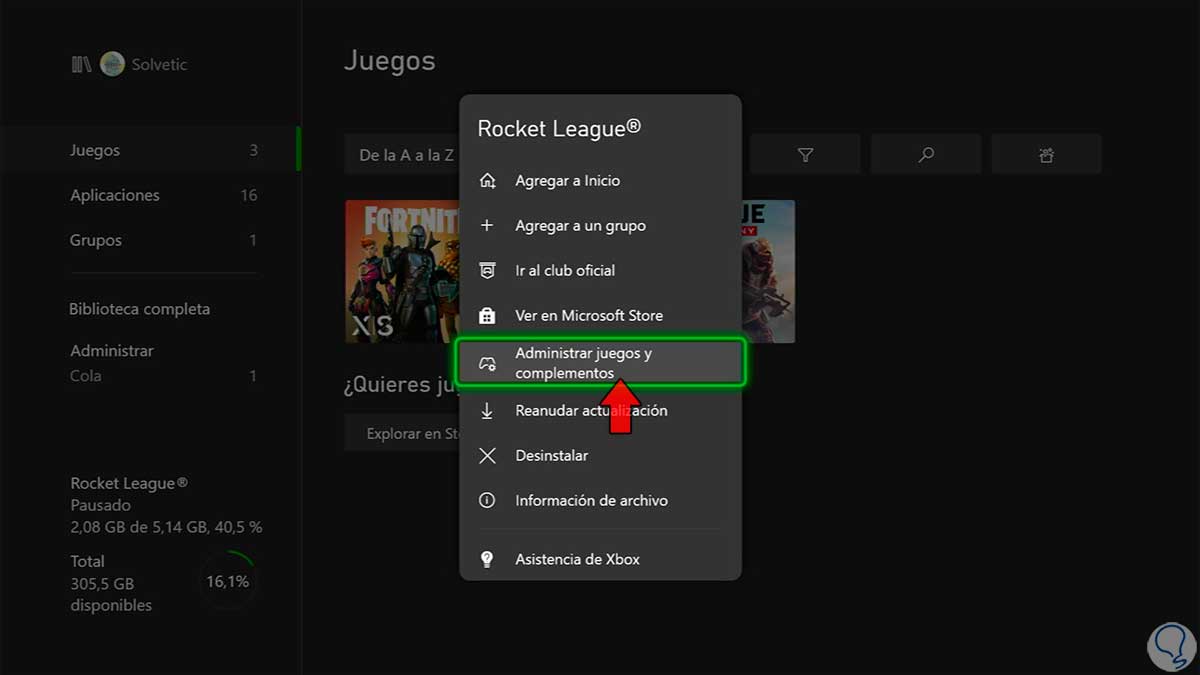
Task: Select Ir al club oficial
Action: pos(600,271)
